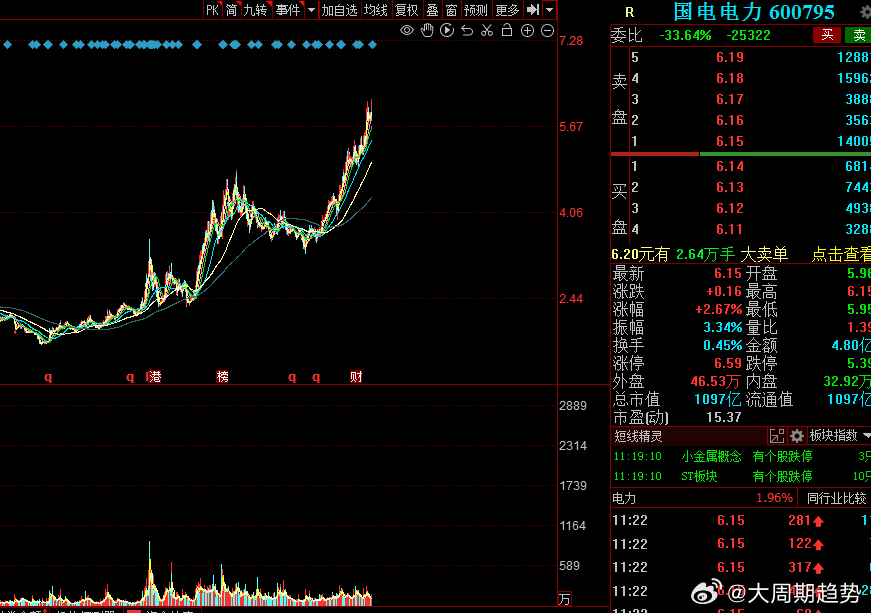Select the scissors cut tool
This screenshot has width=871, height=613.
(487, 31)
